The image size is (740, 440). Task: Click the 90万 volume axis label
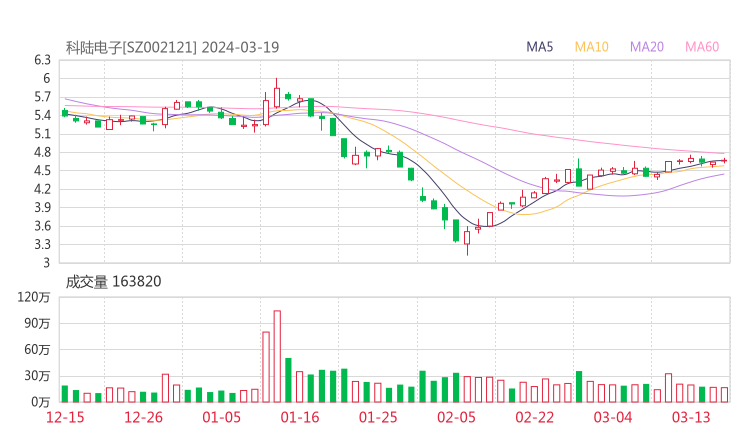pos(37,323)
